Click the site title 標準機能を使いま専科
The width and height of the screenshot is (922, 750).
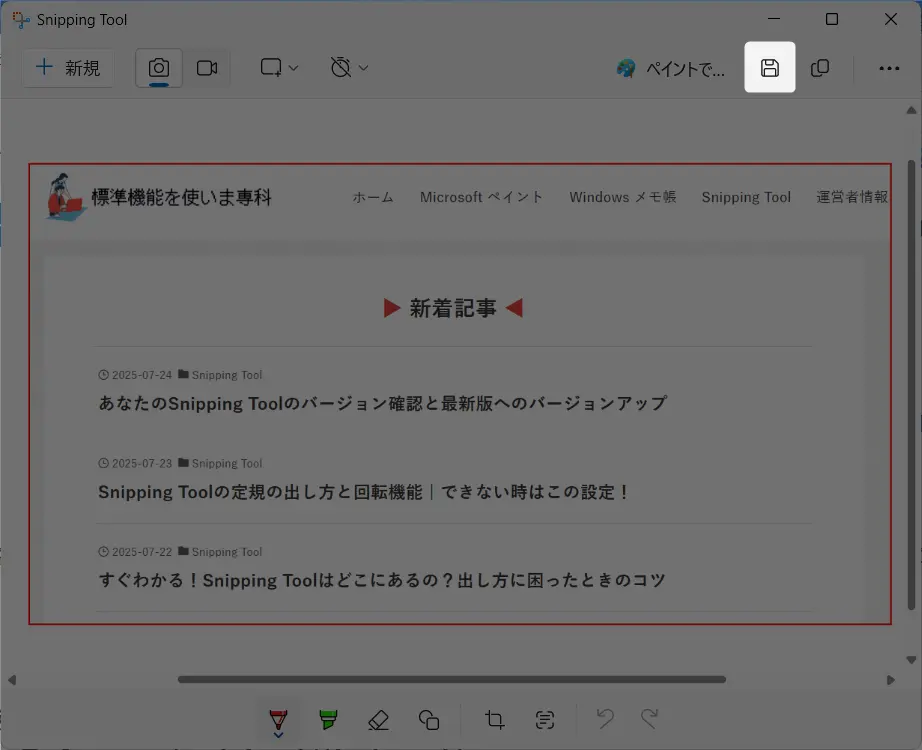(x=182, y=198)
